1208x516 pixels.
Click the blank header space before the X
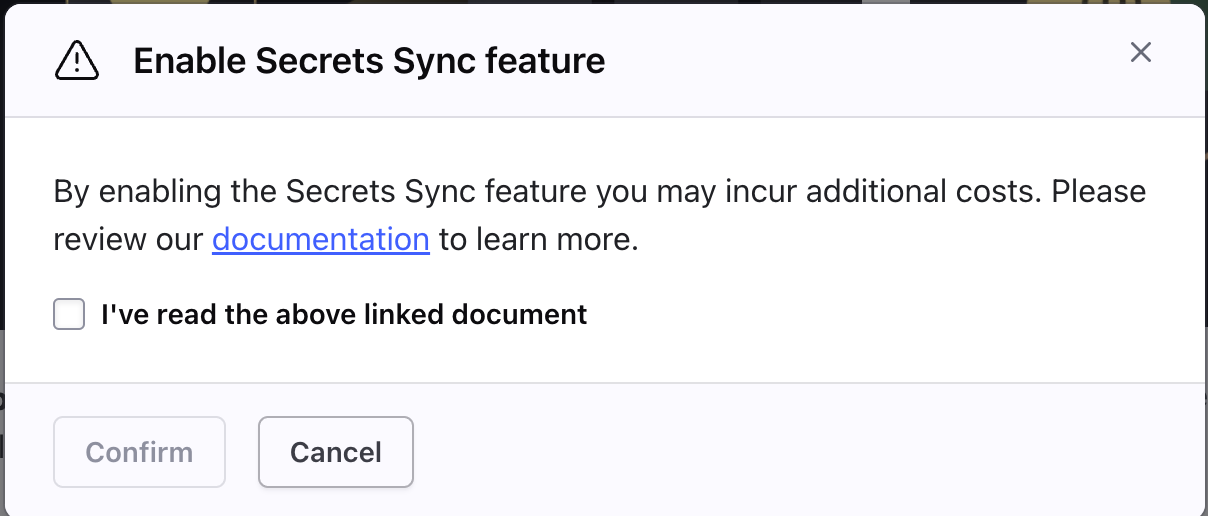(x=860, y=61)
